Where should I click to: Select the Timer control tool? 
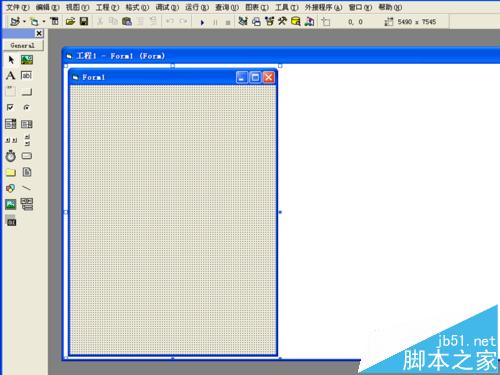10,156
